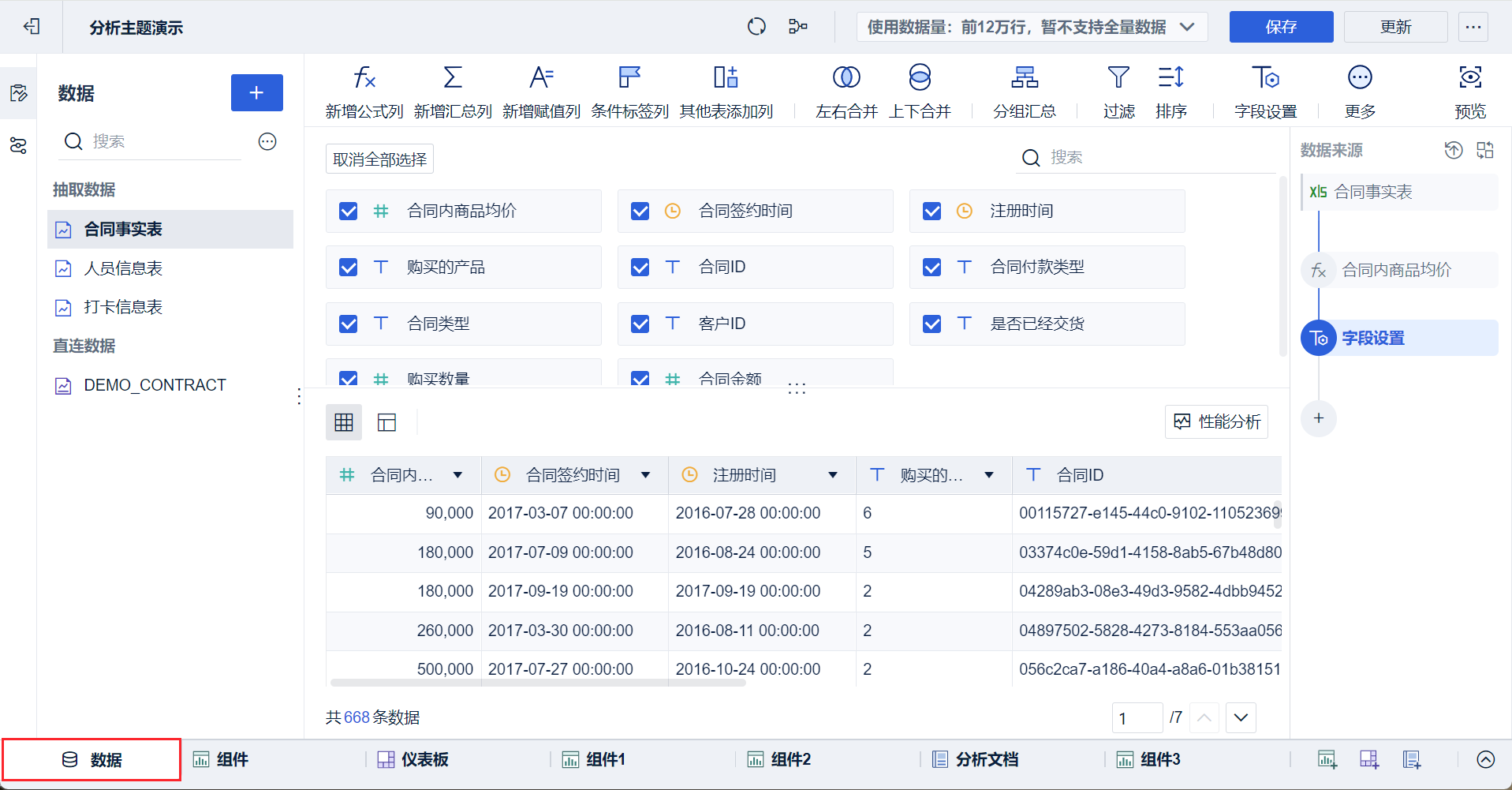Open the data usage volume dropdown
Viewport: 1512px width, 790px height.
pyautogui.click(x=1032, y=27)
